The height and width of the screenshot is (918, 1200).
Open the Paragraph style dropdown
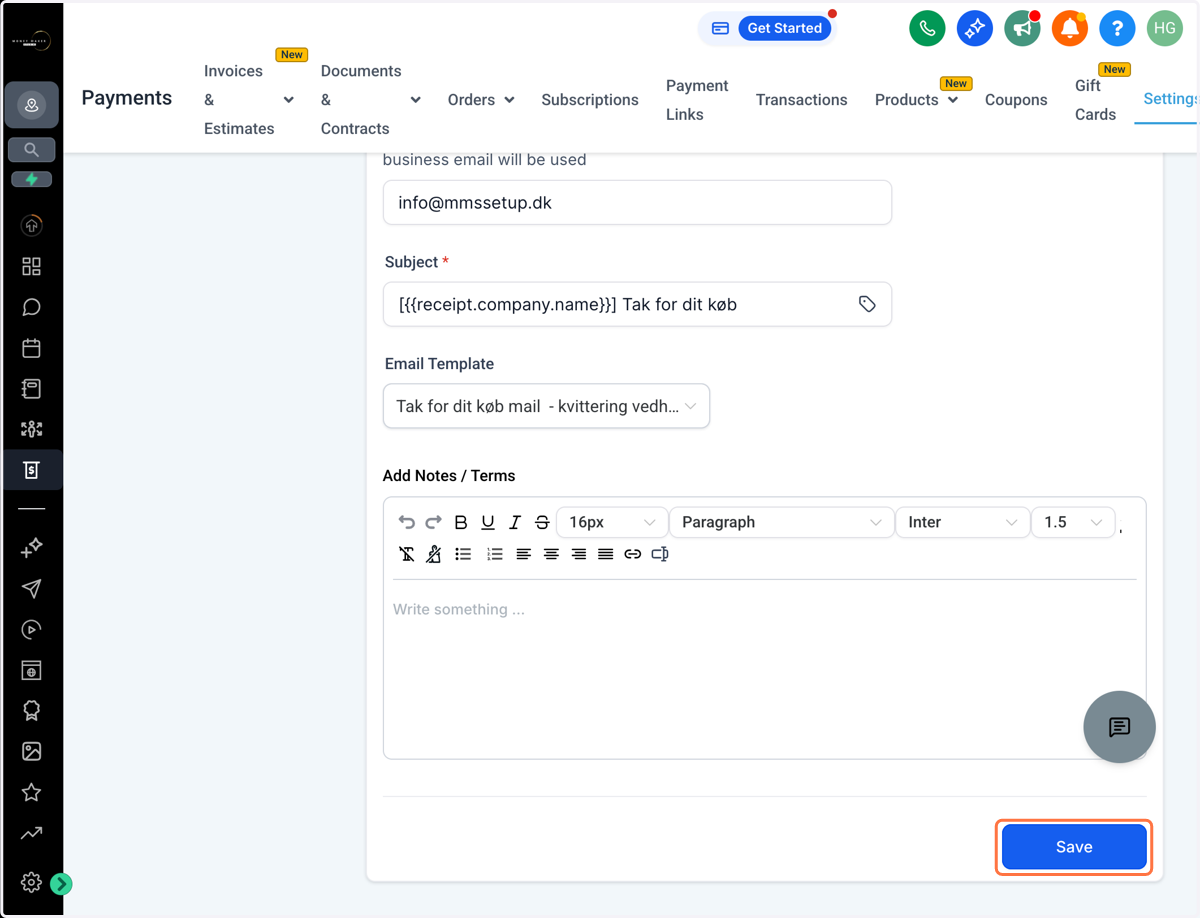[x=781, y=522]
